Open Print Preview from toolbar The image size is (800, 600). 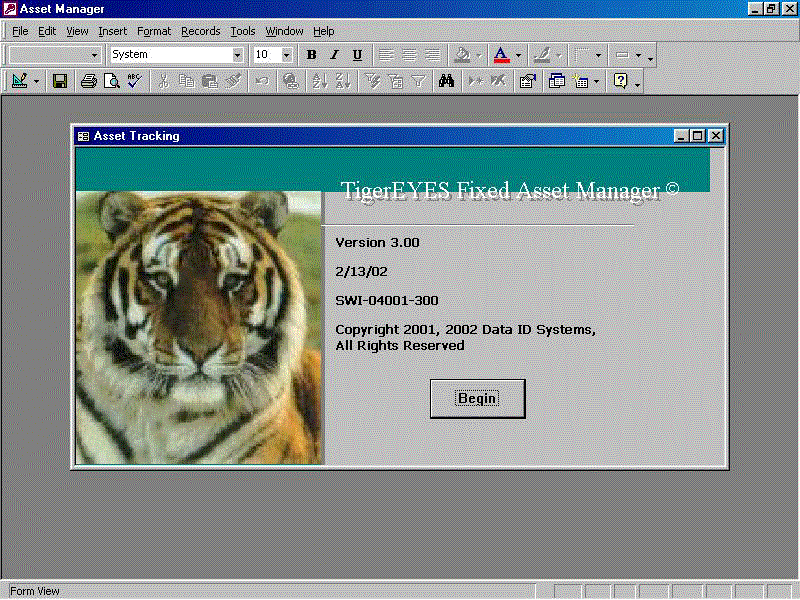pos(111,81)
